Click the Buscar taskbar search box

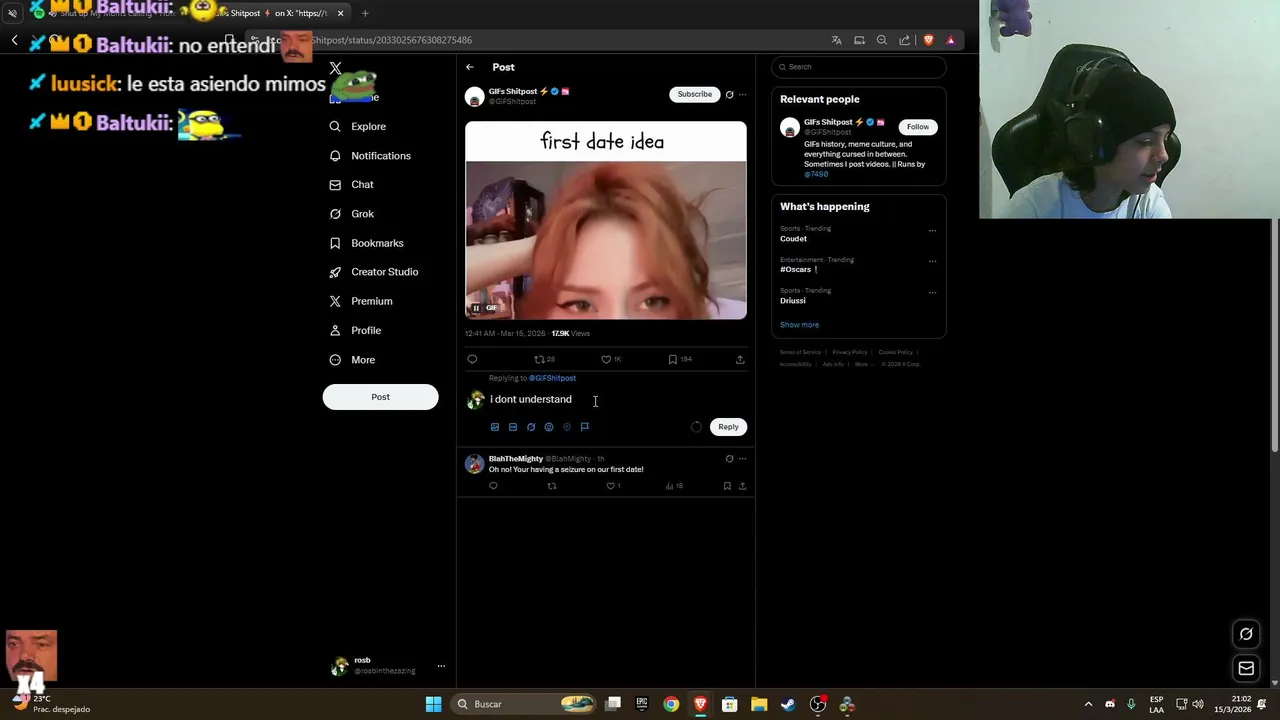coord(523,704)
